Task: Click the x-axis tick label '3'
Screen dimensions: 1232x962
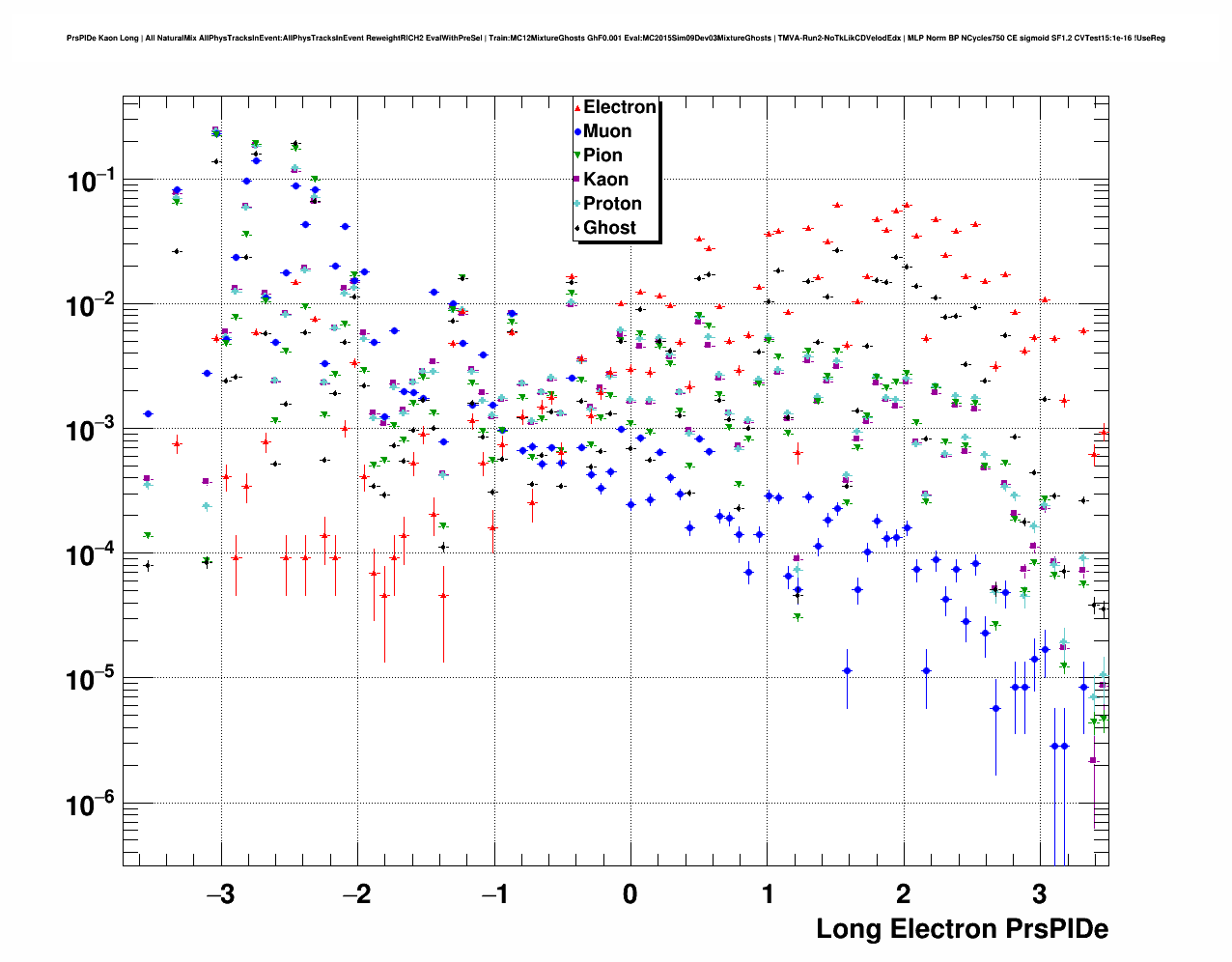Action: [x=1041, y=894]
